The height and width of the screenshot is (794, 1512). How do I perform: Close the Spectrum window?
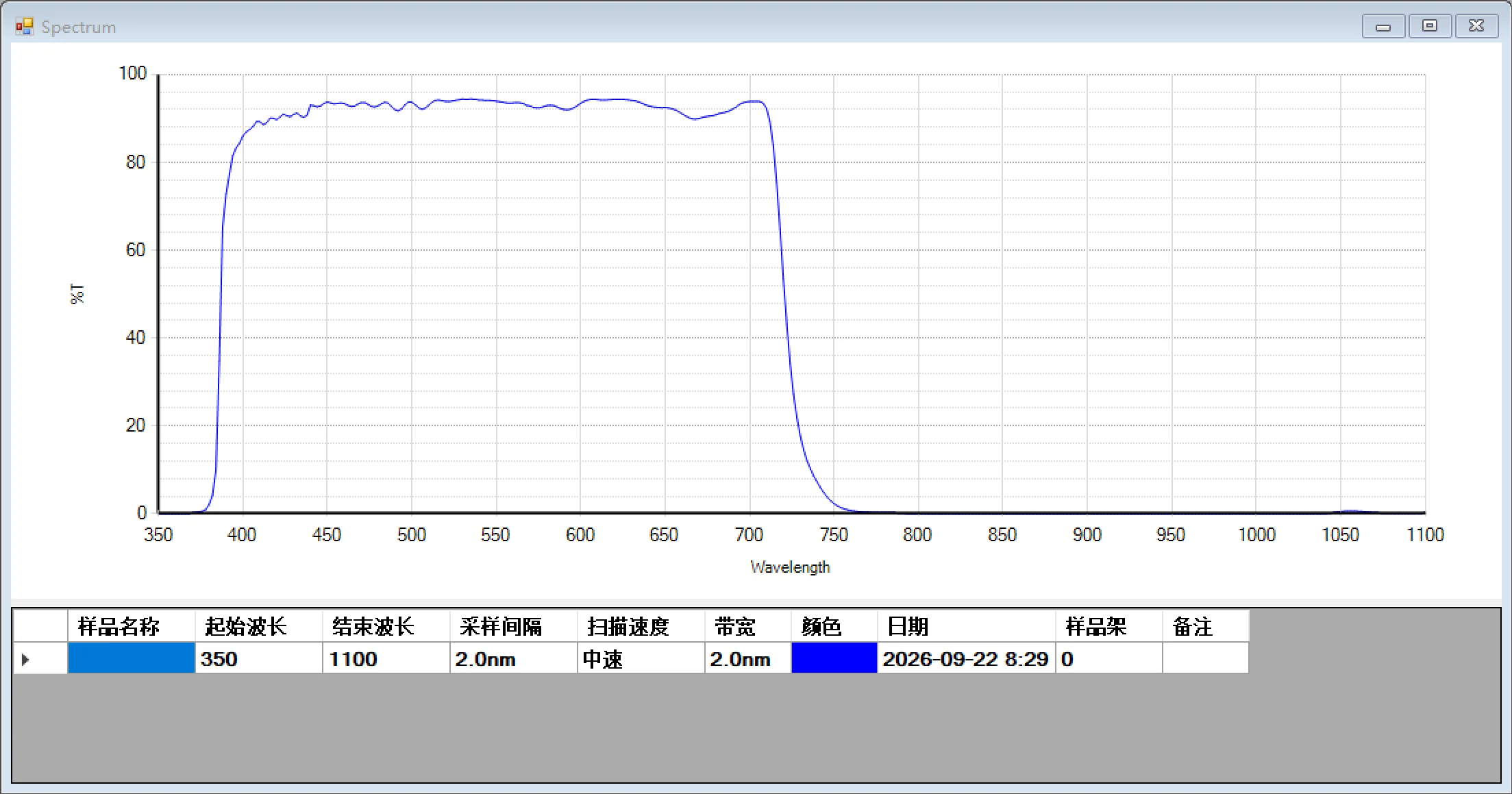(x=1476, y=26)
